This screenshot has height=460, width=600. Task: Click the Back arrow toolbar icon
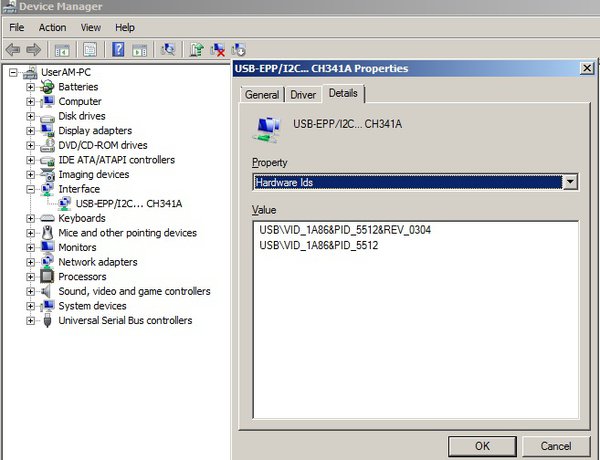point(13,49)
